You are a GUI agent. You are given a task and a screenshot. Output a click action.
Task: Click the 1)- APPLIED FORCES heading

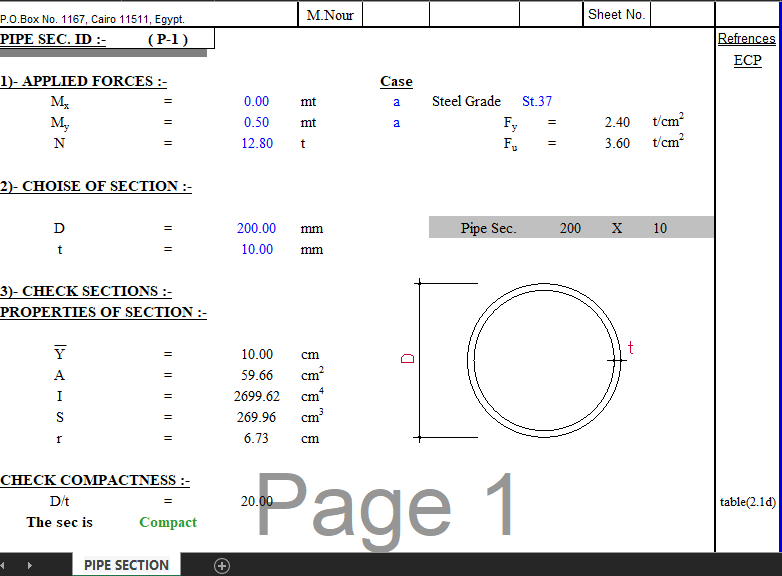(x=83, y=81)
